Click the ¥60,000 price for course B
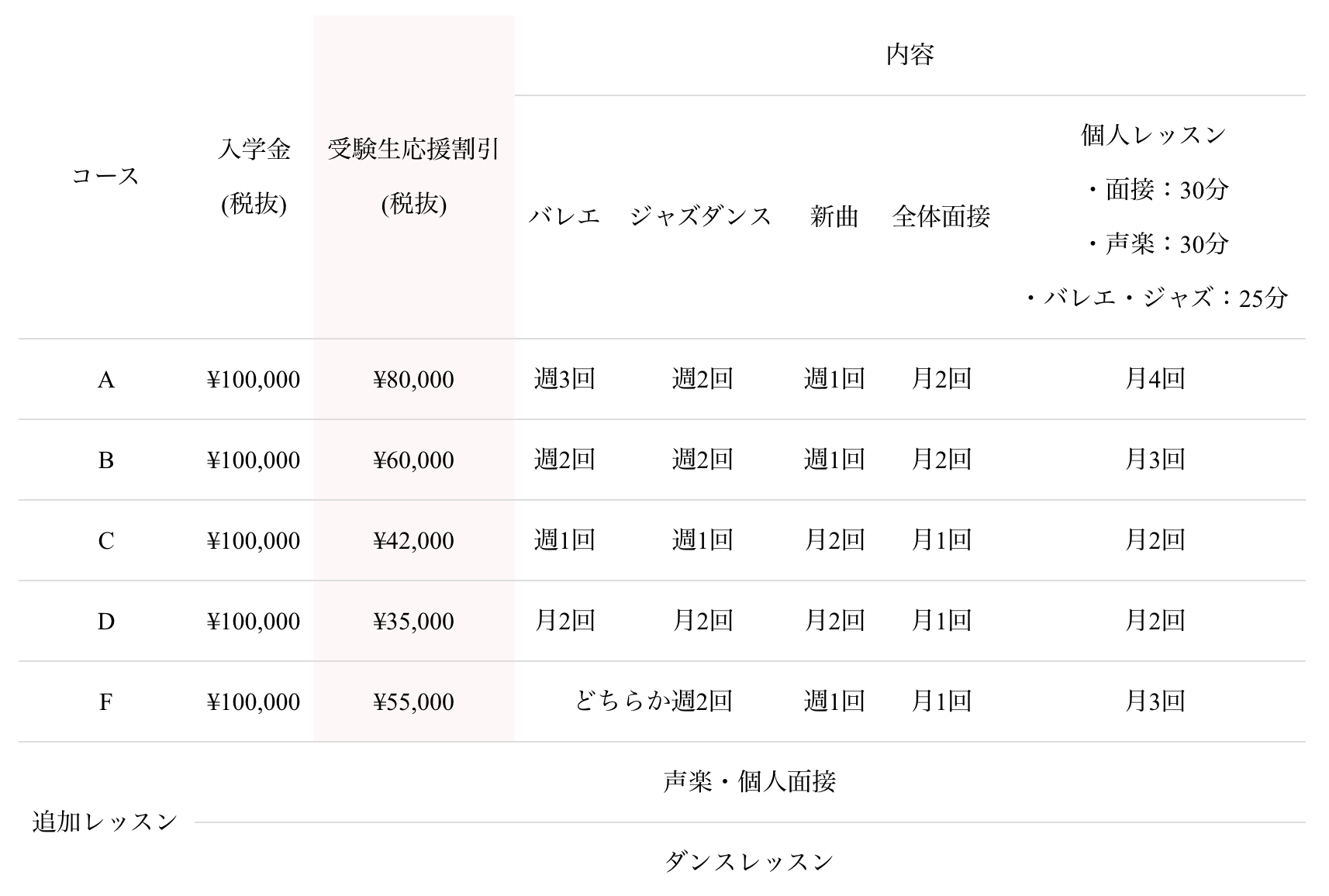1329x896 pixels. (414, 460)
